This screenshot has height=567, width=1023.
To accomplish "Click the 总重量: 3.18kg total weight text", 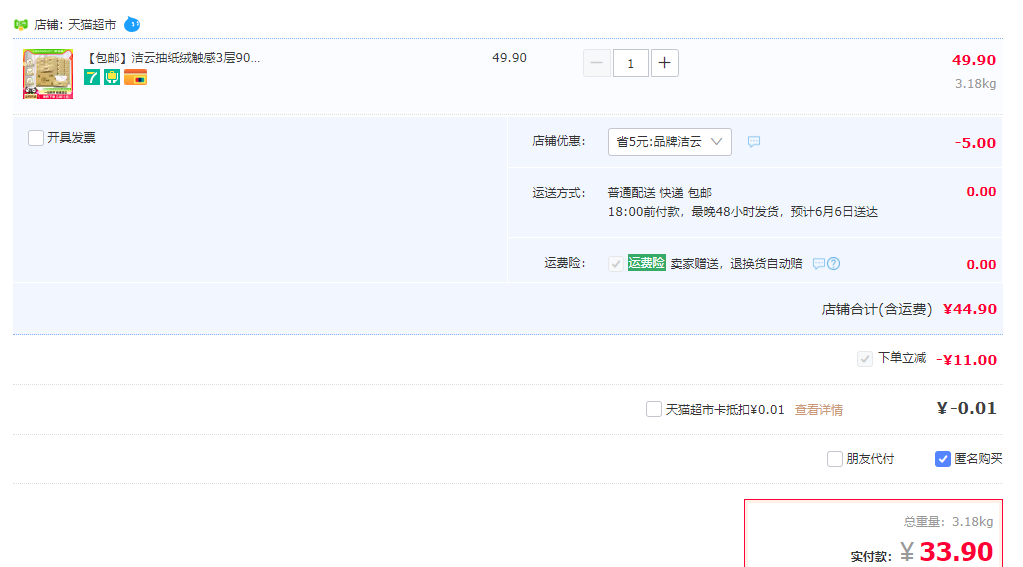I will [949, 521].
